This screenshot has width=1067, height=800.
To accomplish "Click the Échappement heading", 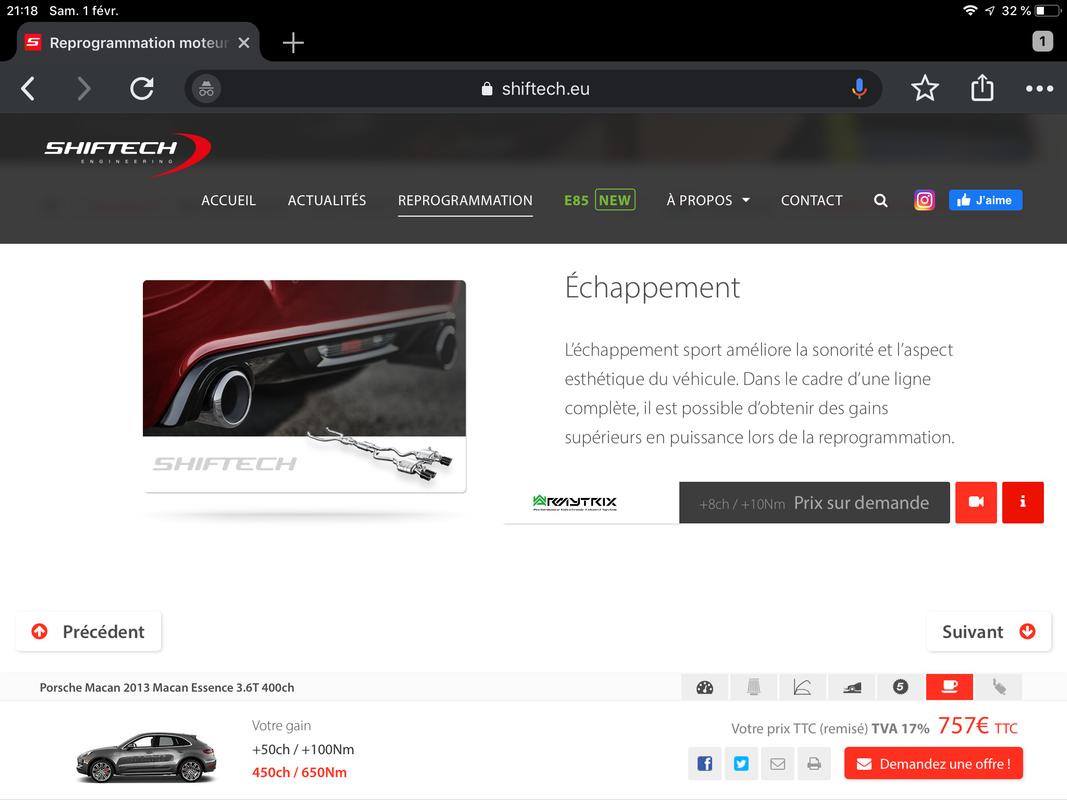I will (x=652, y=288).
